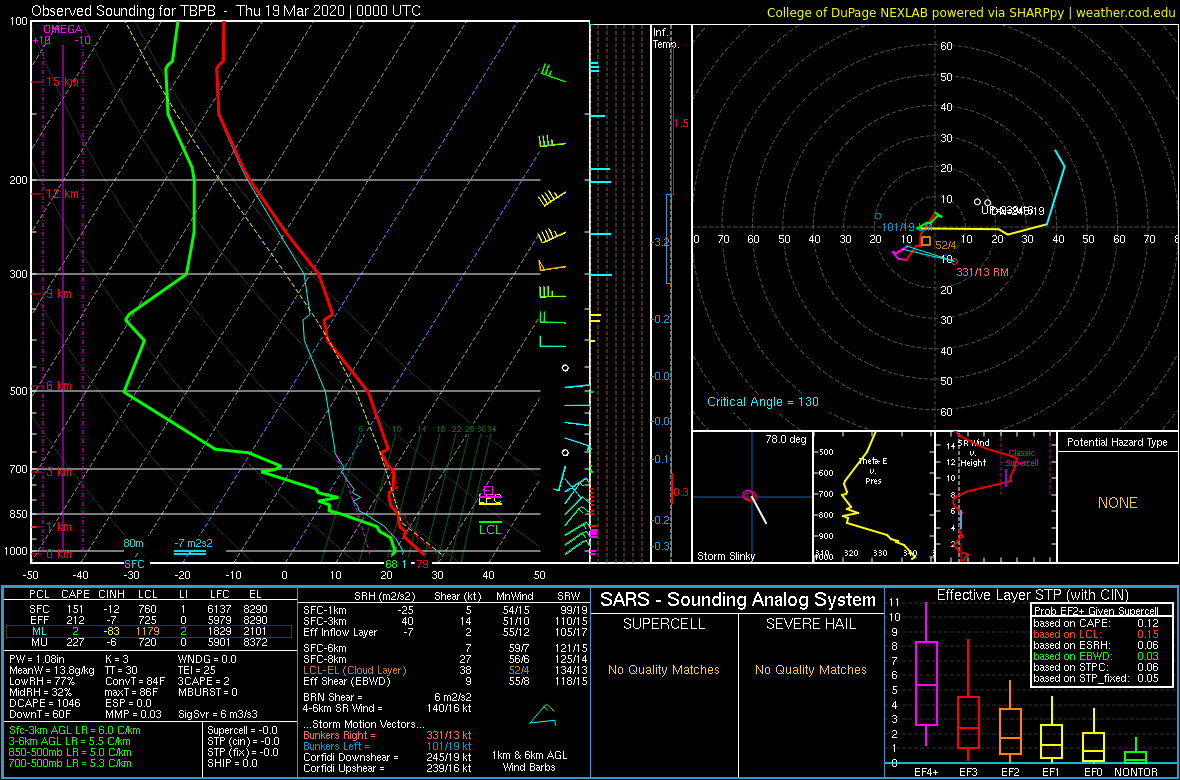Screen dimensions: 1180x780
Task: Click the 'Inf. Temp.' column heading
Action: 666,38
